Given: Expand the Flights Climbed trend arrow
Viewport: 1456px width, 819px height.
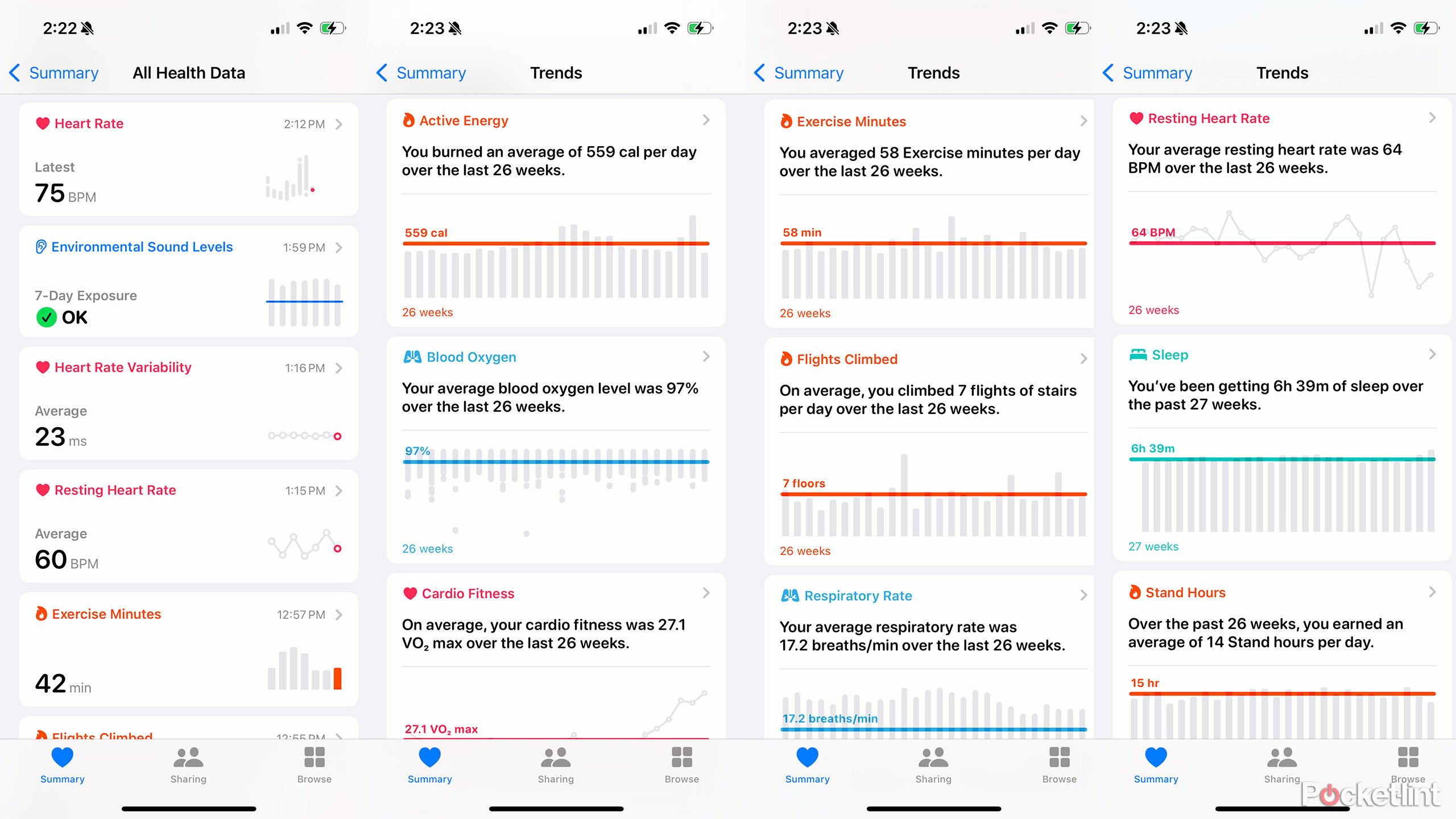Looking at the screenshot, I should pos(1083,357).
